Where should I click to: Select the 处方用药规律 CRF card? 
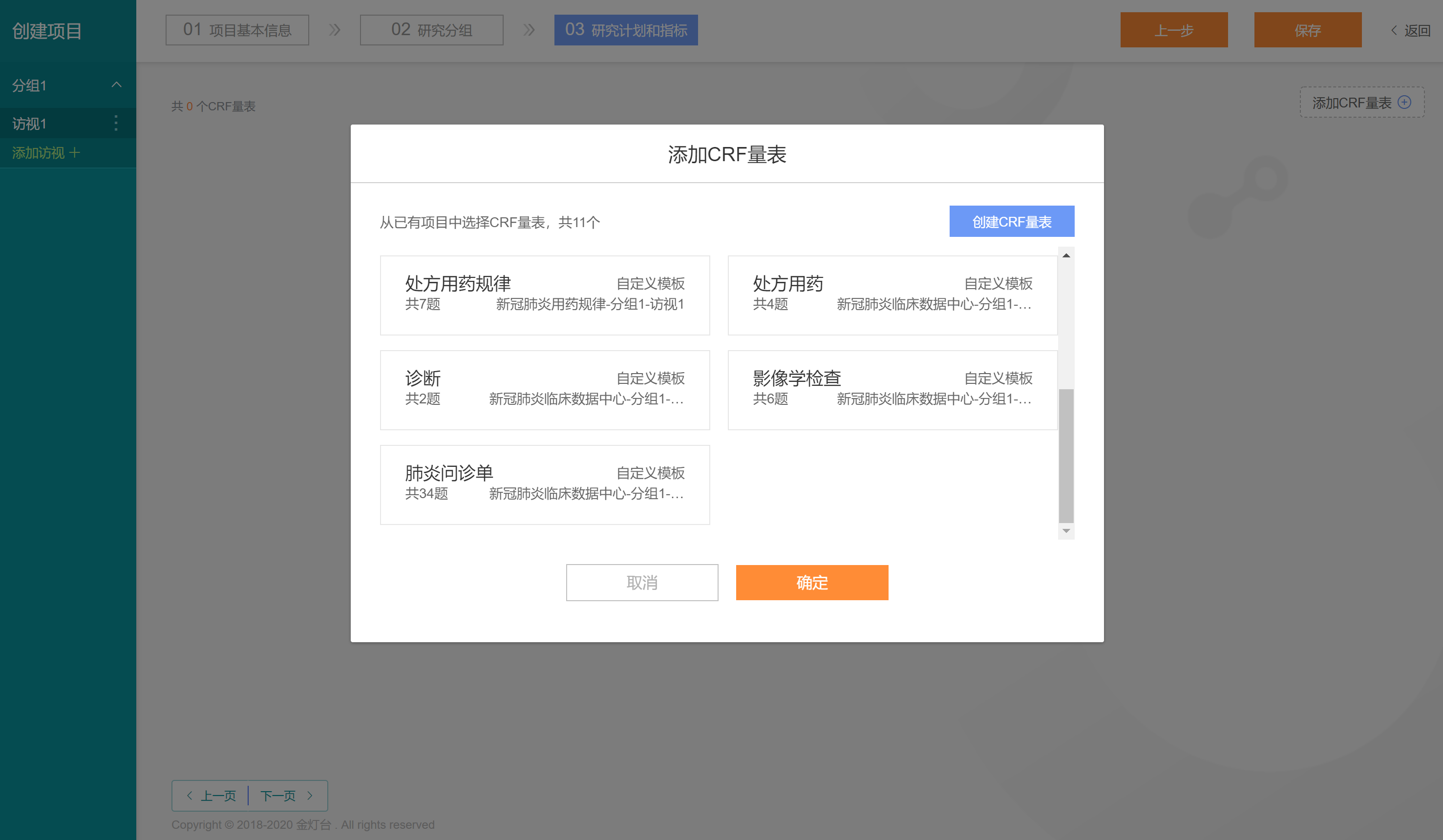click(545, 295)
